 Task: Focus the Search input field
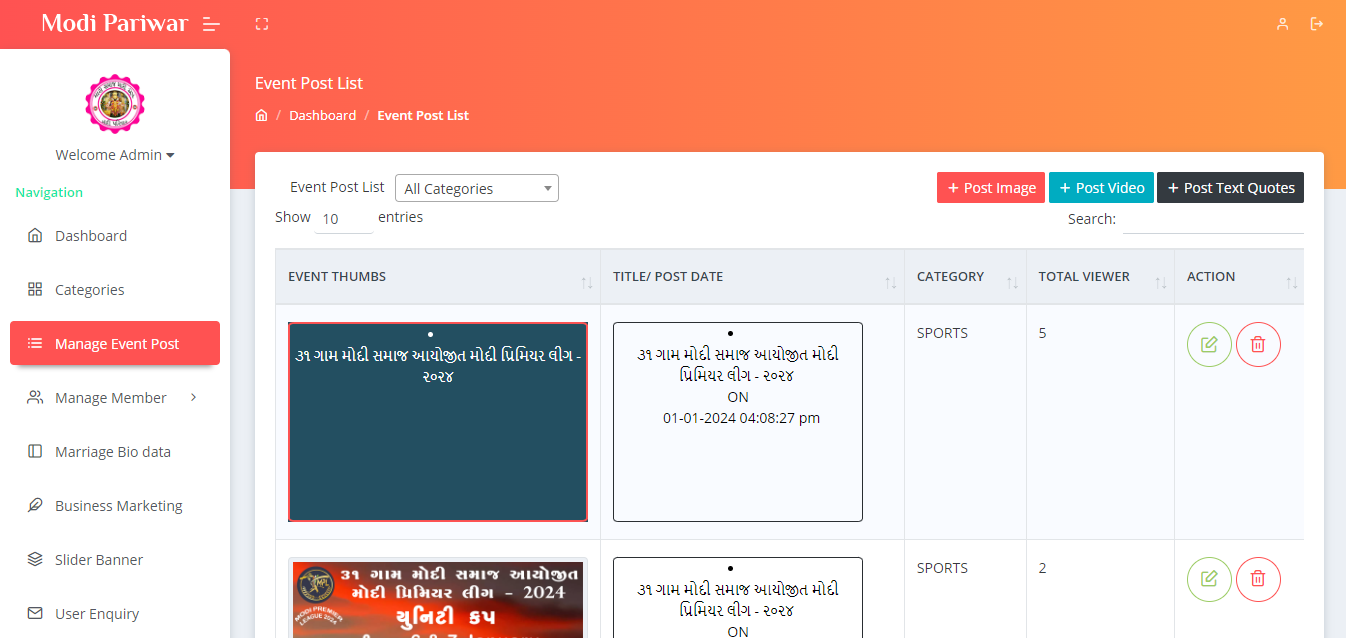click(x=1212, y=220)
